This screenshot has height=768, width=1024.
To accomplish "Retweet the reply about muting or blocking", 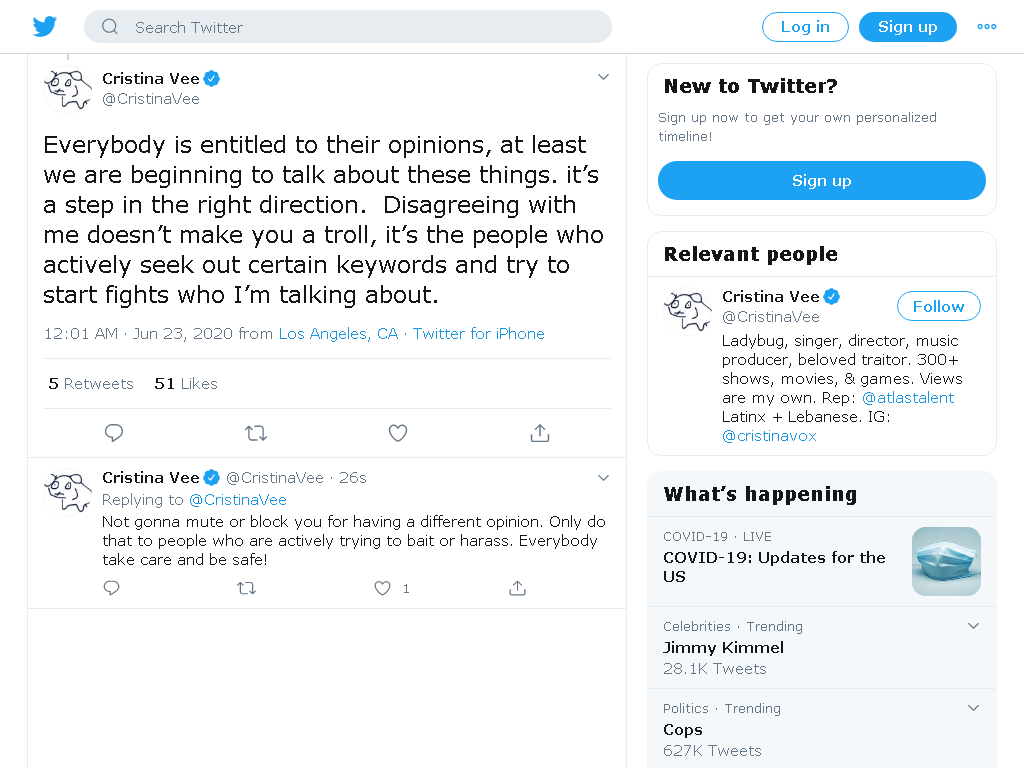I will pos(246,588).
